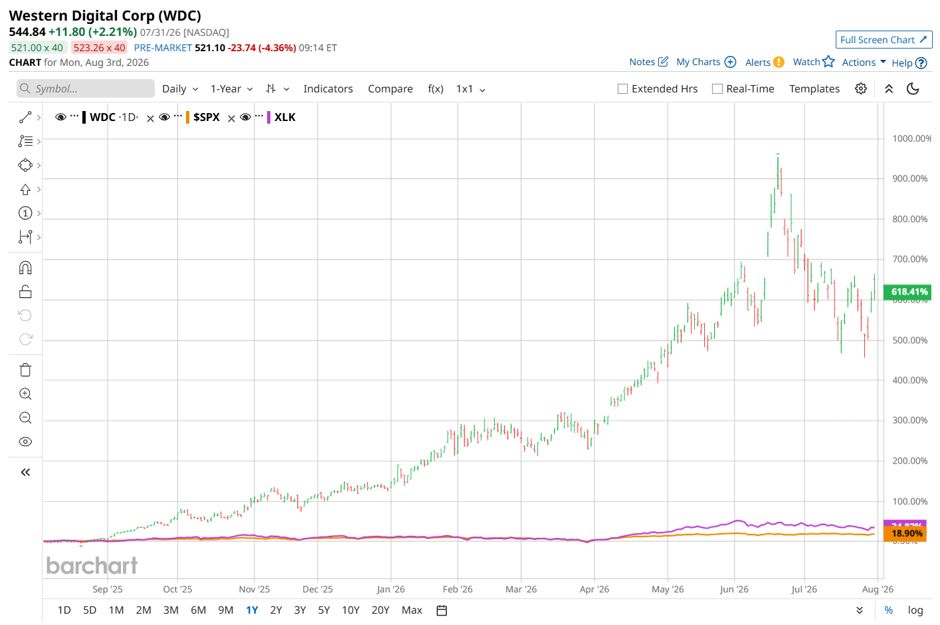940x625 pixels.
Task: Toggle XLK series visibility eye
Action: click(x=245, y=117)
